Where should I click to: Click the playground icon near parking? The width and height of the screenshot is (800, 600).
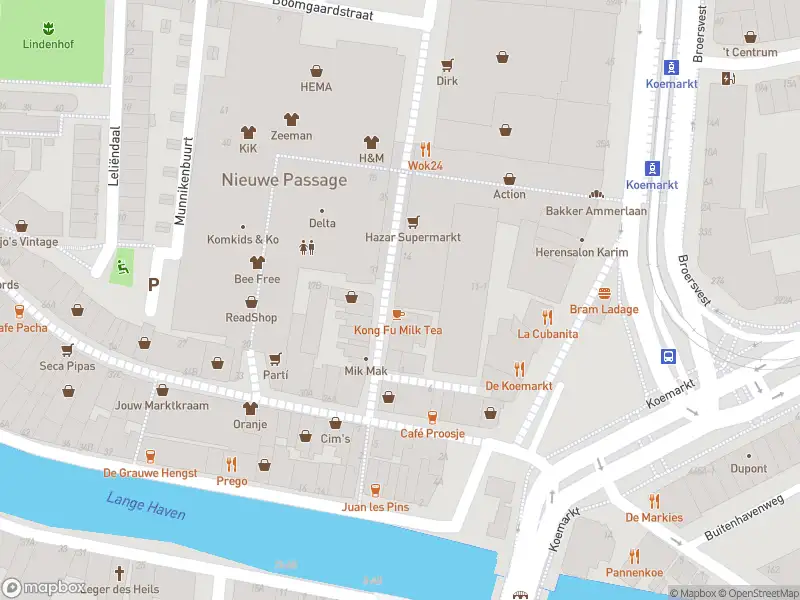point(122,267)
